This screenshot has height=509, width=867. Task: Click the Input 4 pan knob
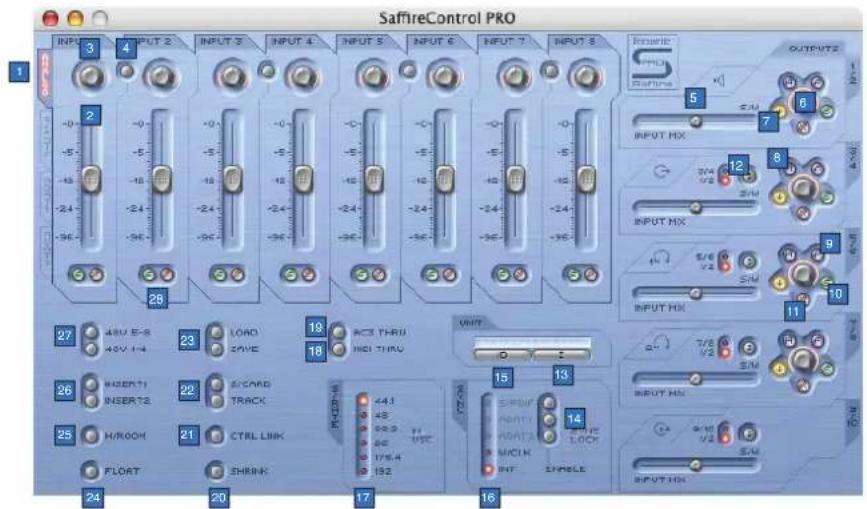click(303, 76)
